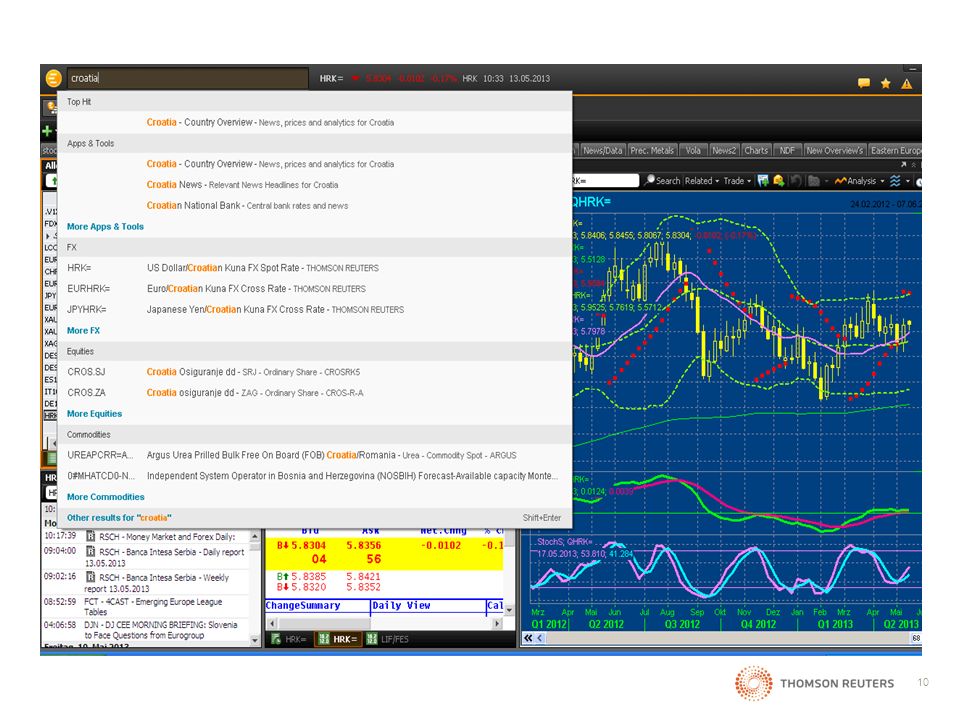The width and height of the screenshot is (960, 720).
Task: Step chart back with single-left arrow
Action: [539, 638]
